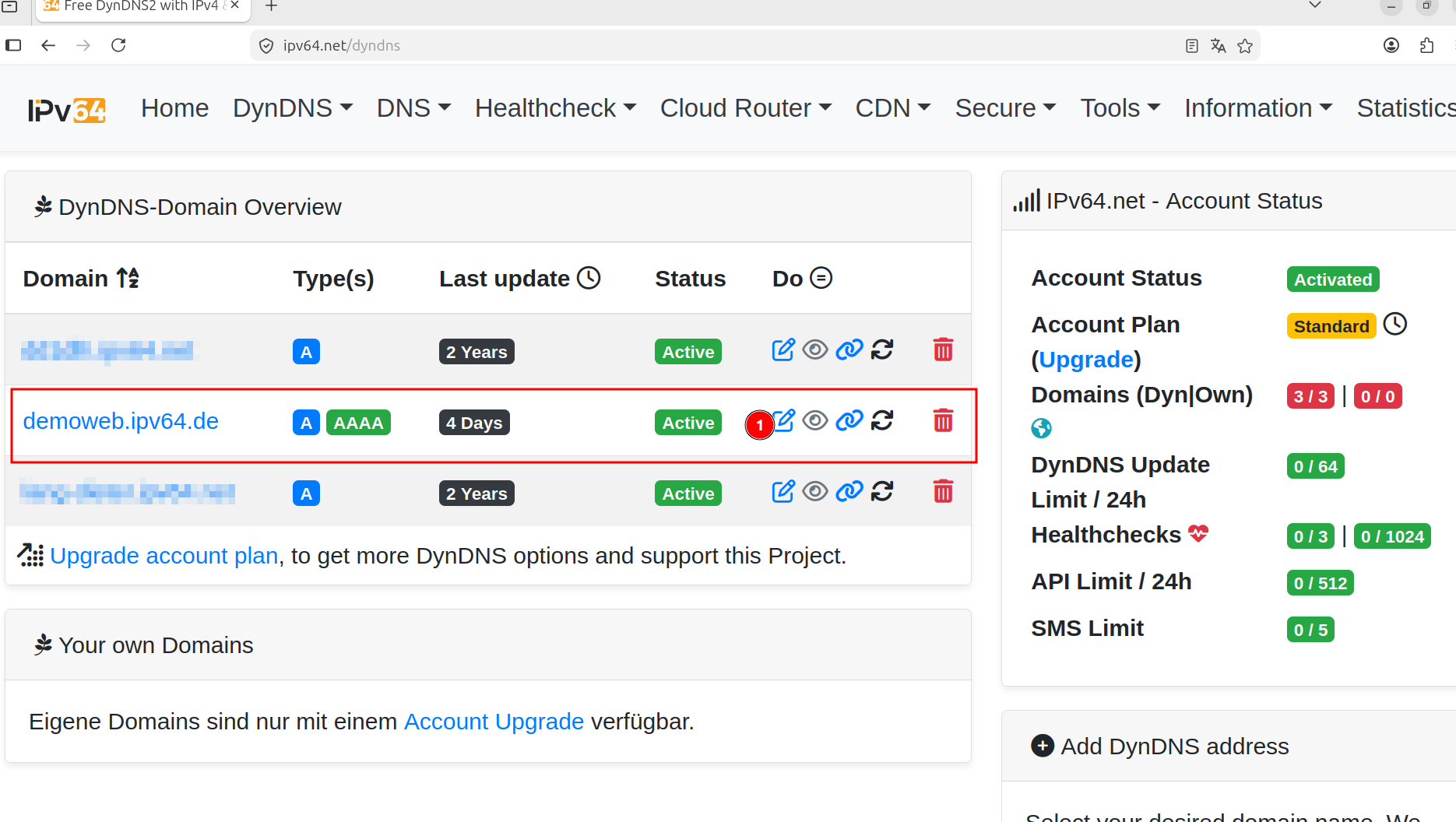Go back to the previous page
Image resolution: width=1456 pixels, height=822 pixels.
point(48,45)
